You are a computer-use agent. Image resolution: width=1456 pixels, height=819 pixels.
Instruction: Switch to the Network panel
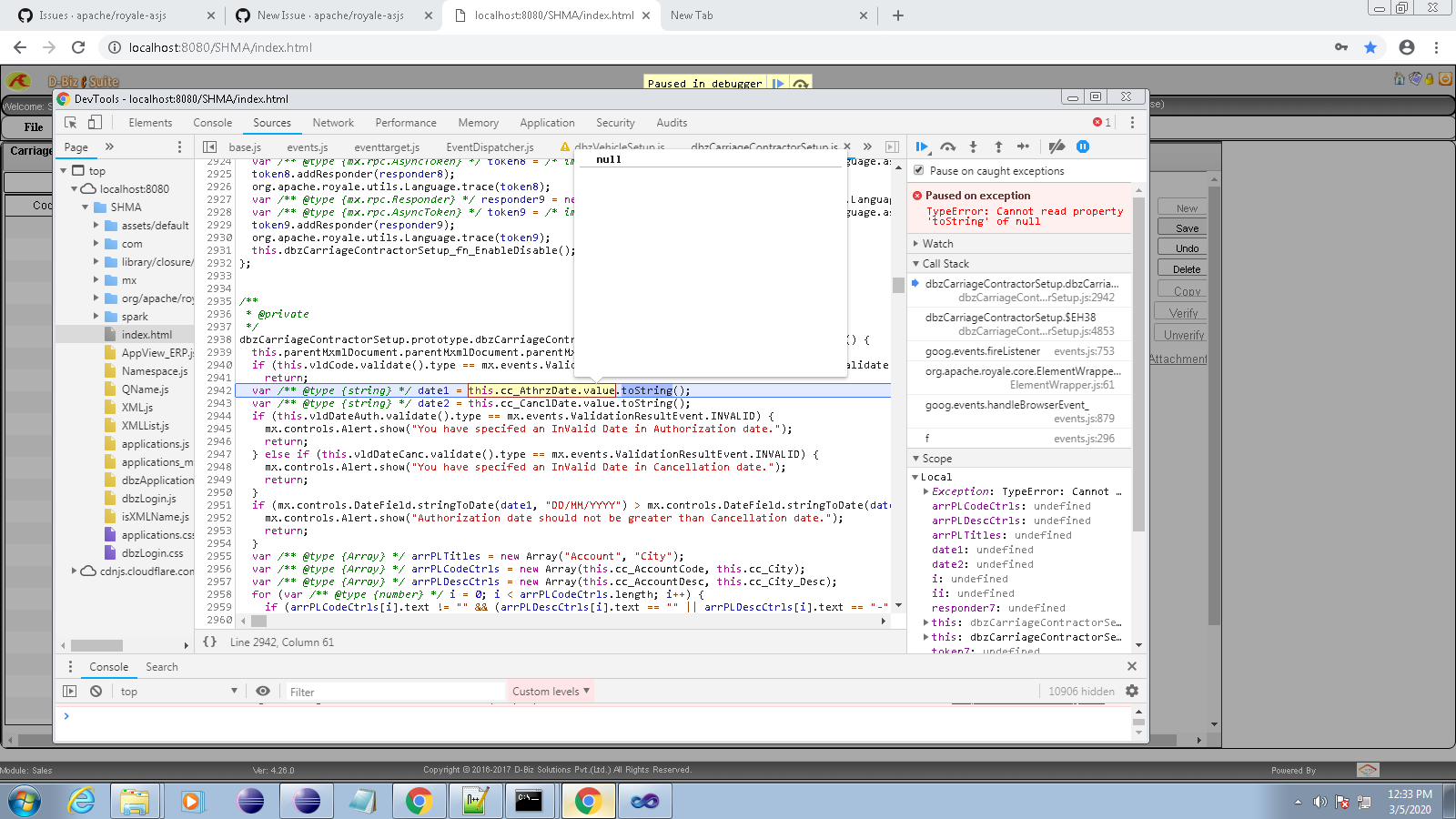click(x=332, y=122)
